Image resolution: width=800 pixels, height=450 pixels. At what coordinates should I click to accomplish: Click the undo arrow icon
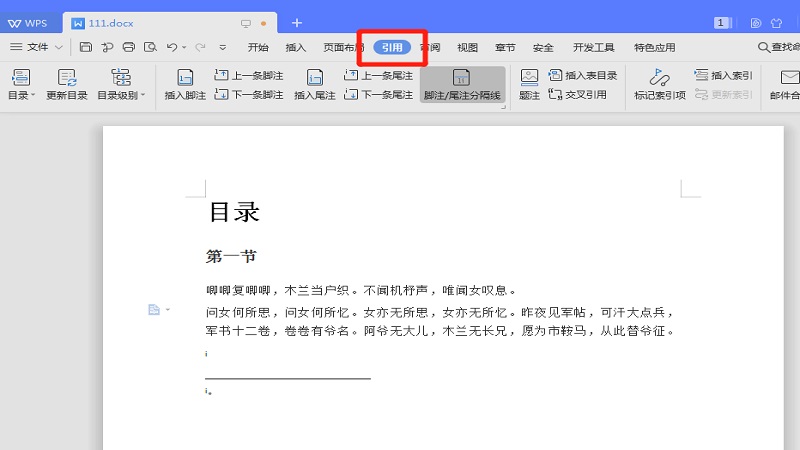(x=172, y=47)
